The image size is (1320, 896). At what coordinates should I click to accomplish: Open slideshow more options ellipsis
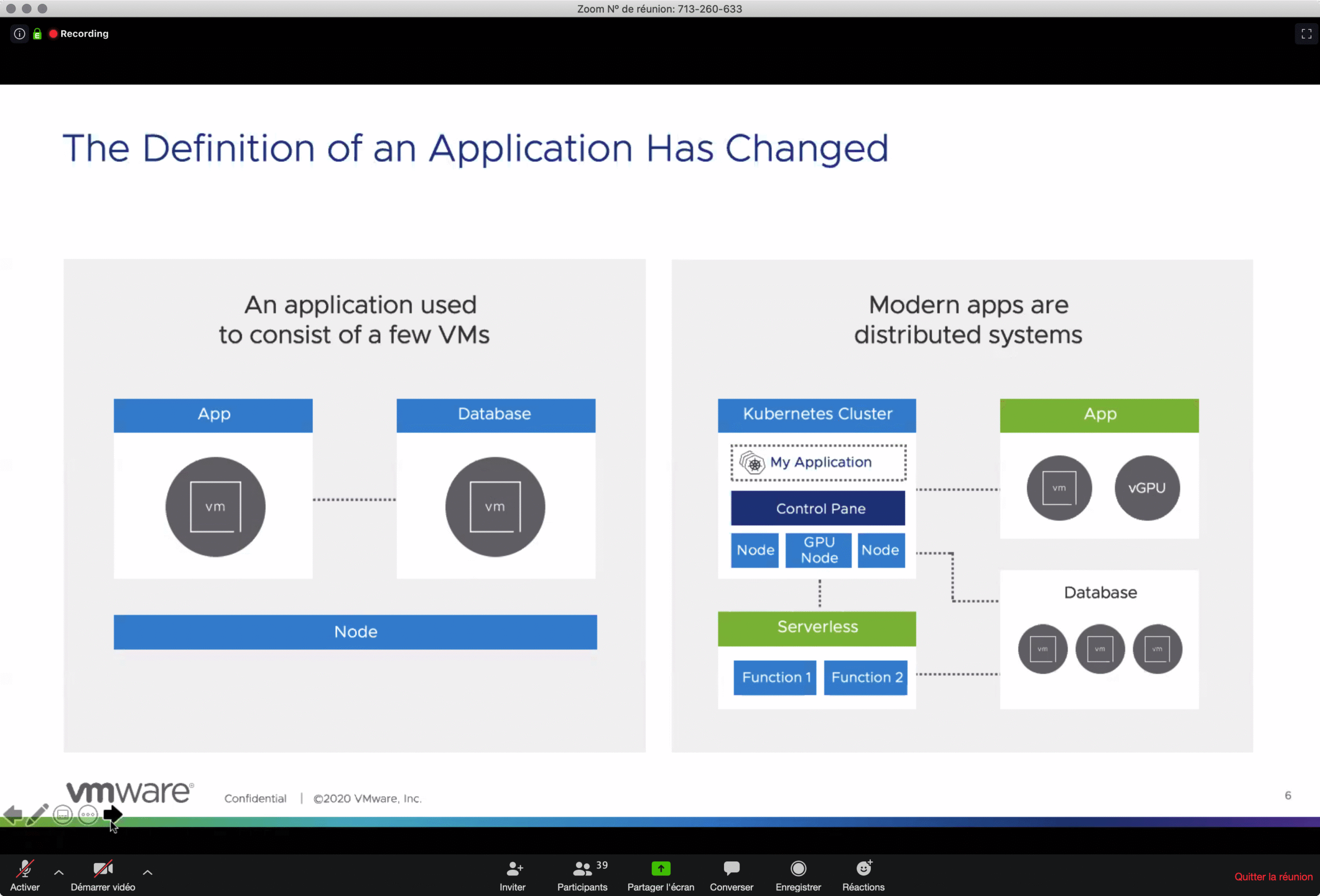(x=88, y=815)
